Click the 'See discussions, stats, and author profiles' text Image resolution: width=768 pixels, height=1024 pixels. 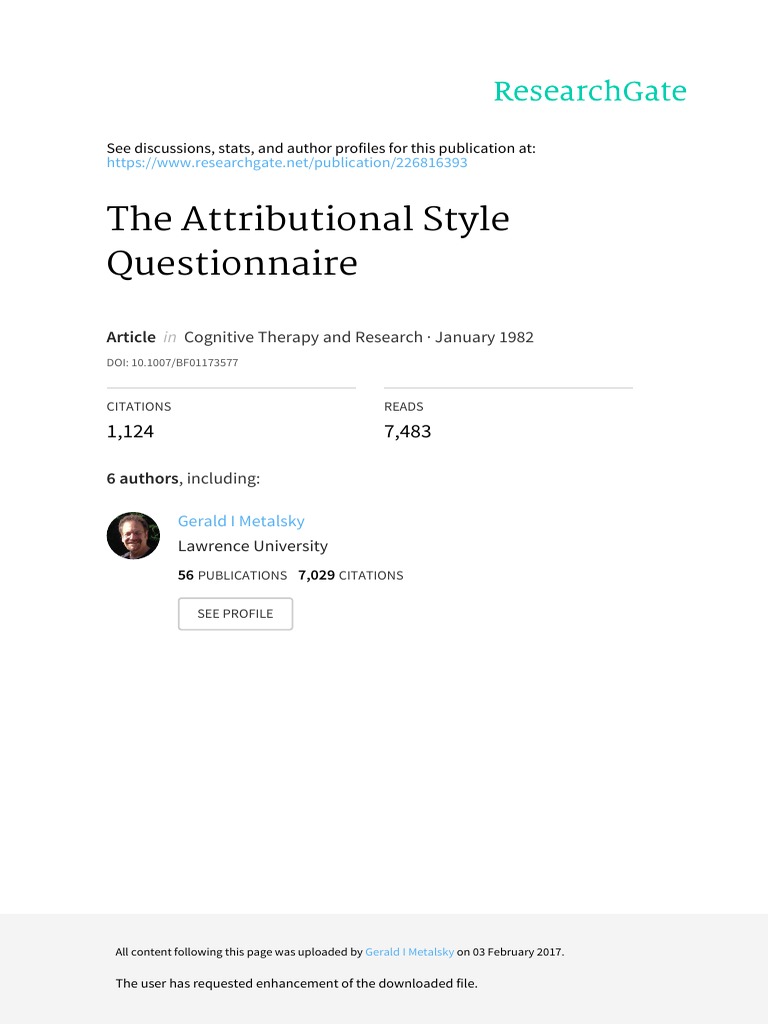pos(321,148)
